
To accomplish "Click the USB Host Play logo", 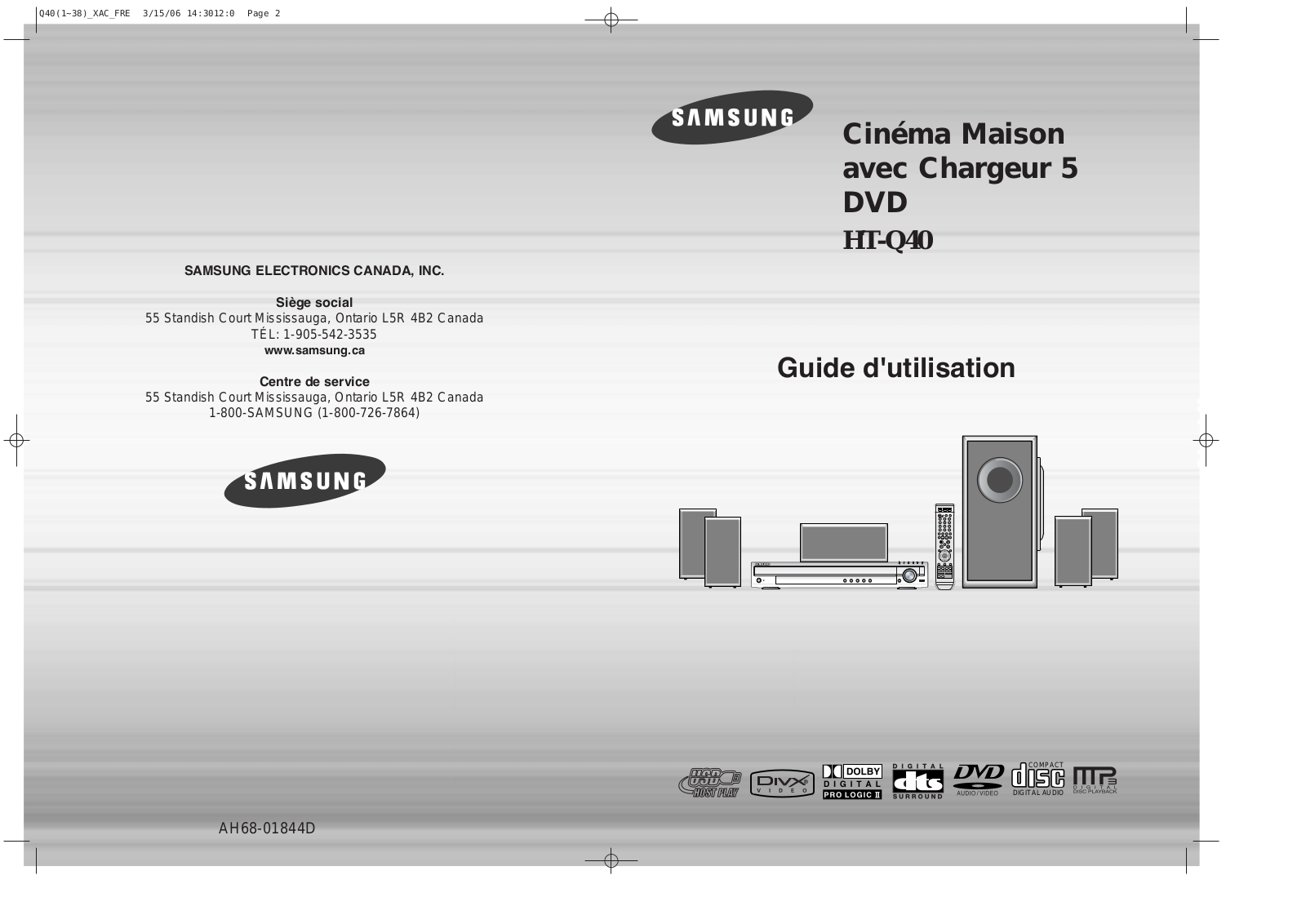I will click(x=710, y=783).
